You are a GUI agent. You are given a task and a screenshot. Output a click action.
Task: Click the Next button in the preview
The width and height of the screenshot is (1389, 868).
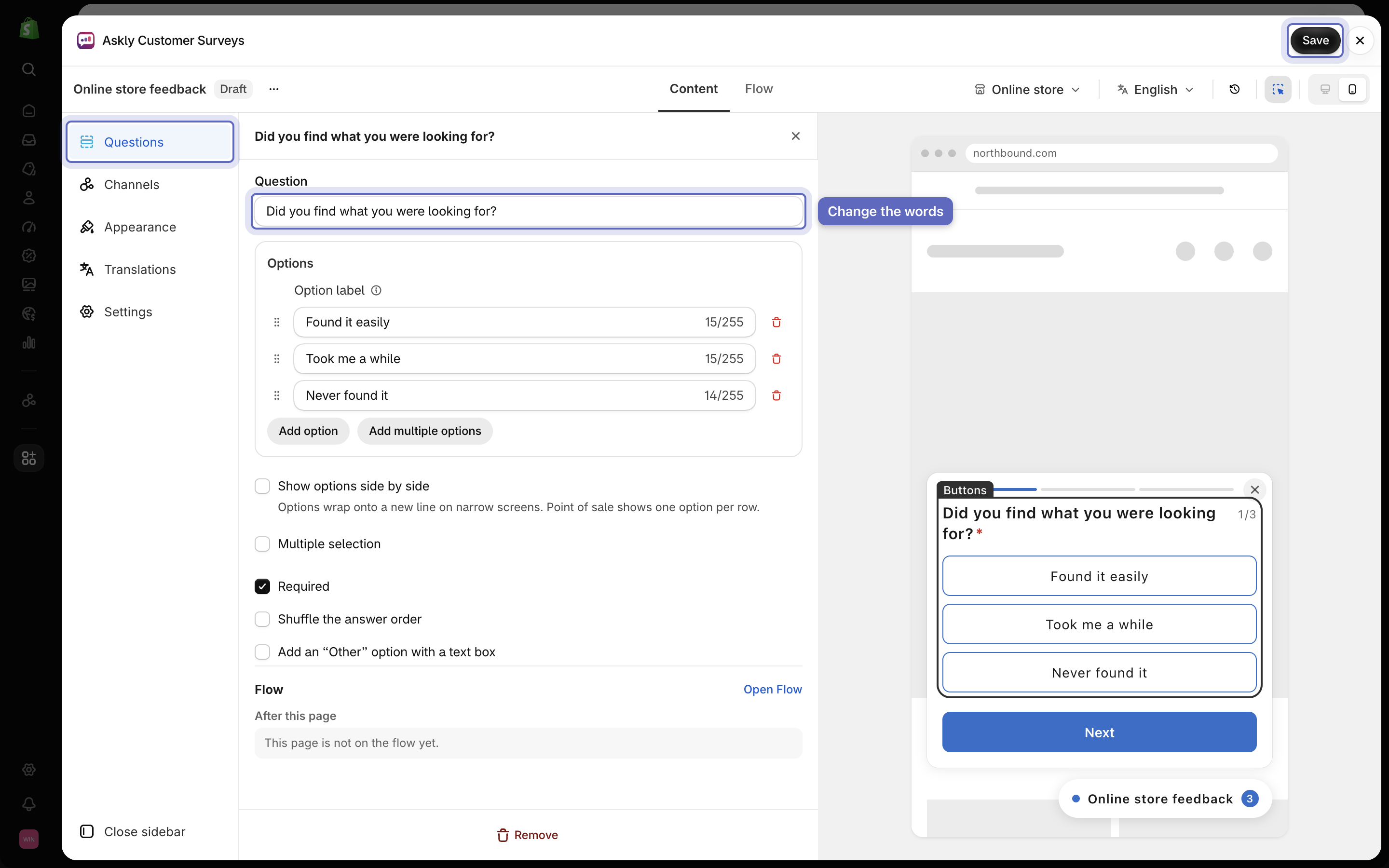(x=1099, y=732)
